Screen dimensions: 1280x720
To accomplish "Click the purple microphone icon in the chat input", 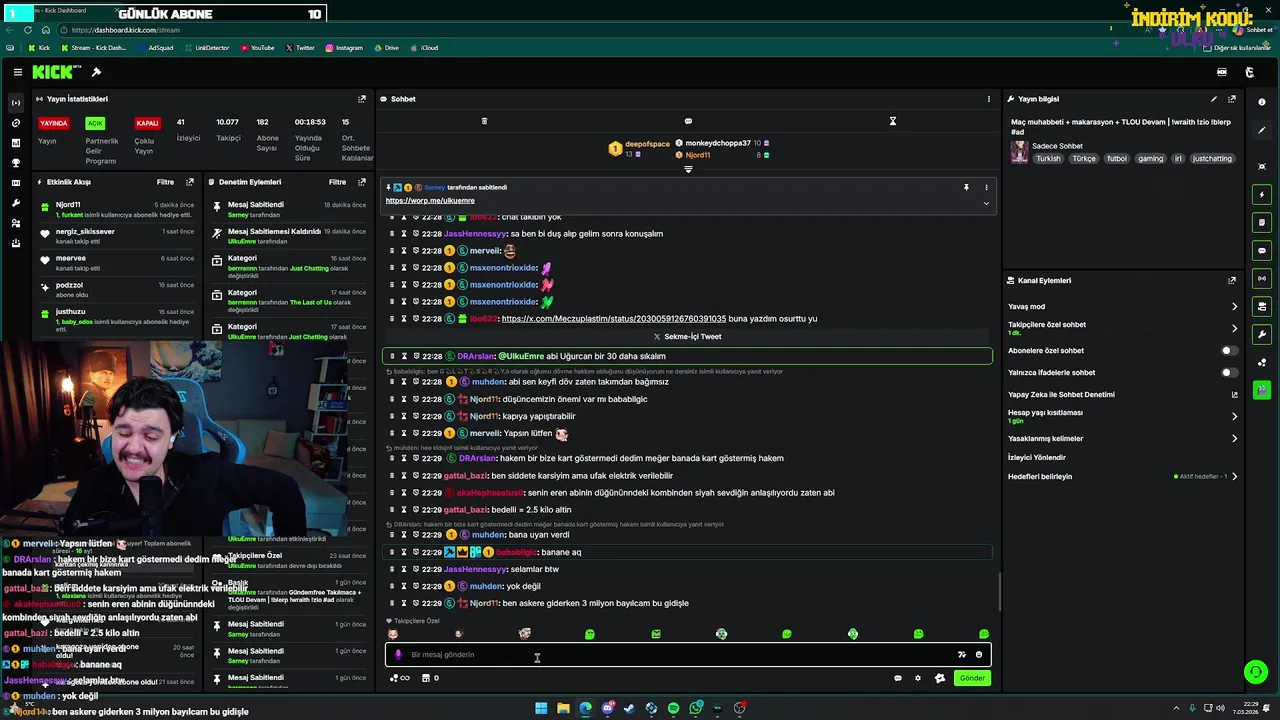I will pos(398,655).
